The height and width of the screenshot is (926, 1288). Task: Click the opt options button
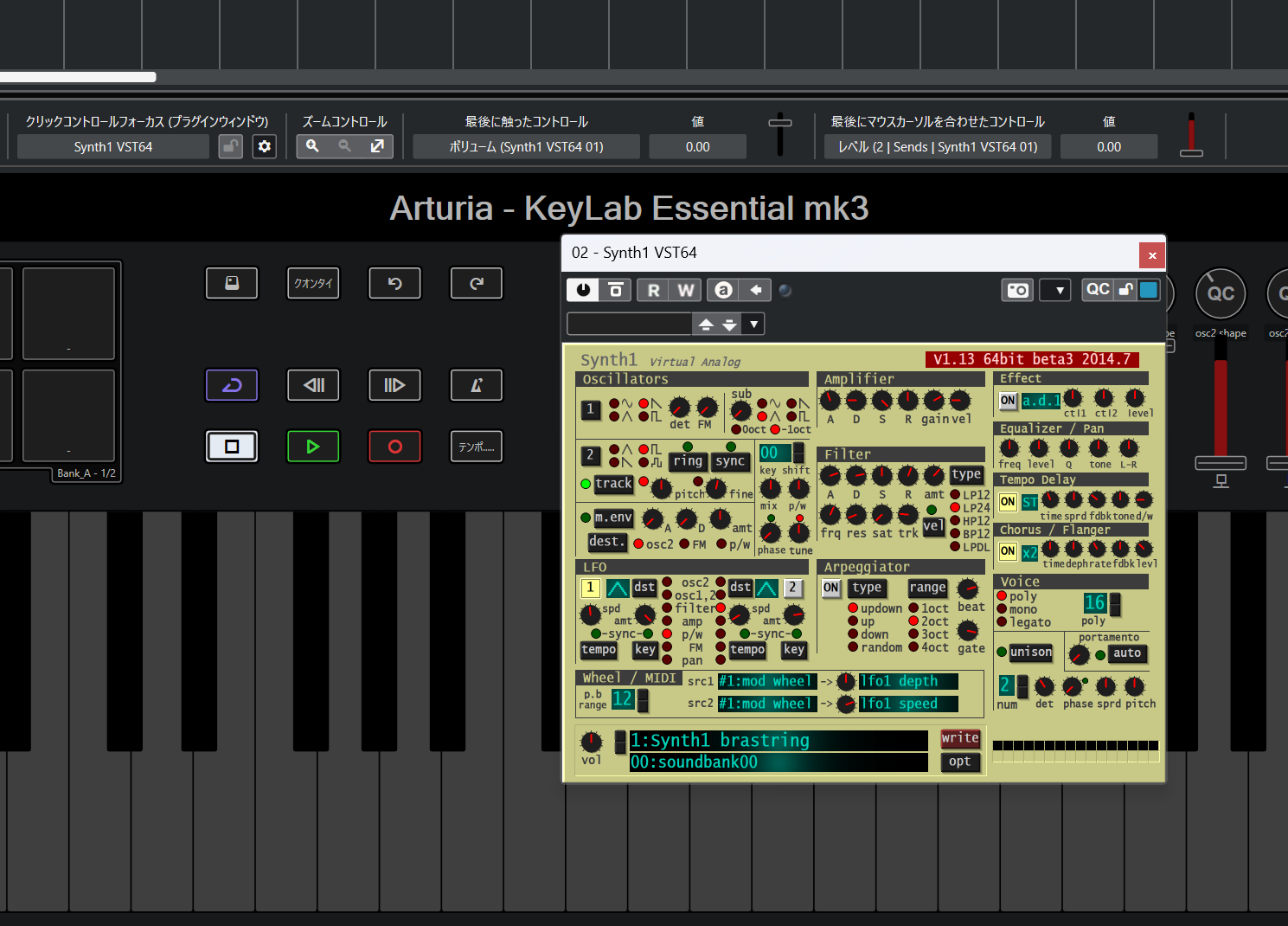[x=960, y=762]
